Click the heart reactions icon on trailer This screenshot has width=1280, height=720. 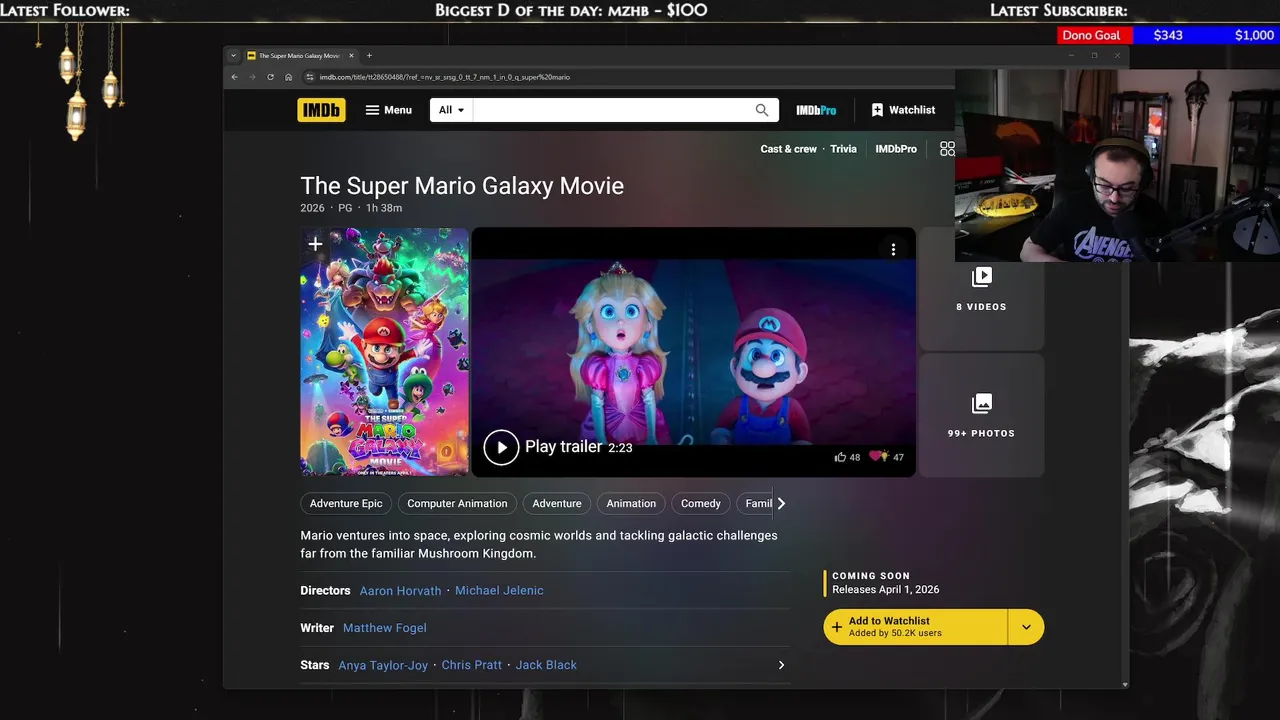[x=878, y=457]
